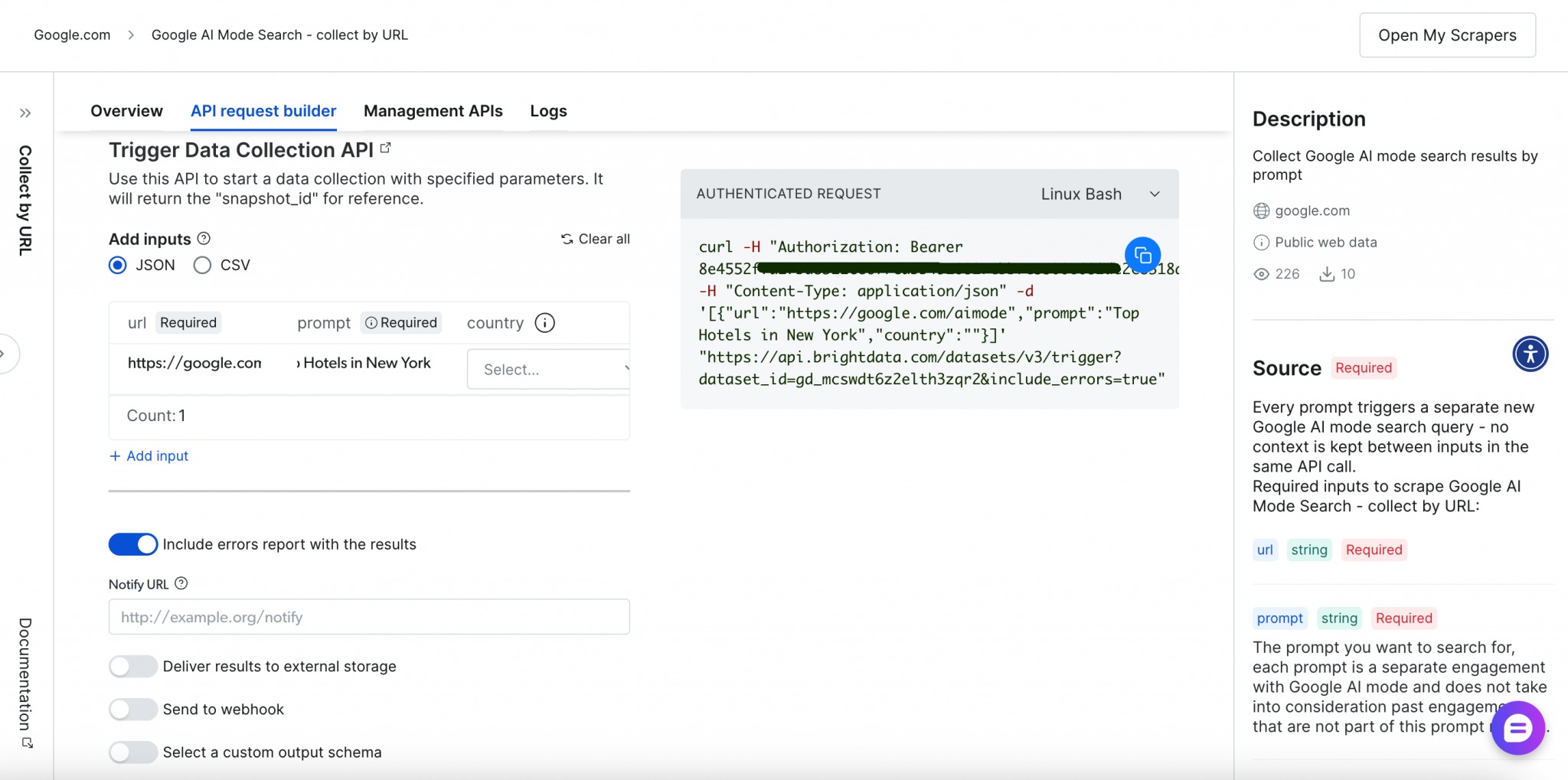Select the CSV input format

[202, 265]
